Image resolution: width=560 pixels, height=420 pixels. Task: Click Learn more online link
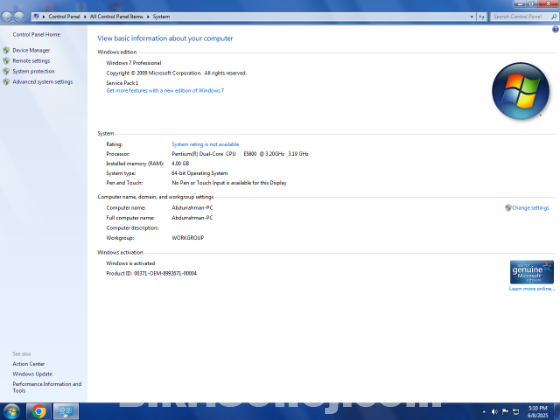(532, 289)
